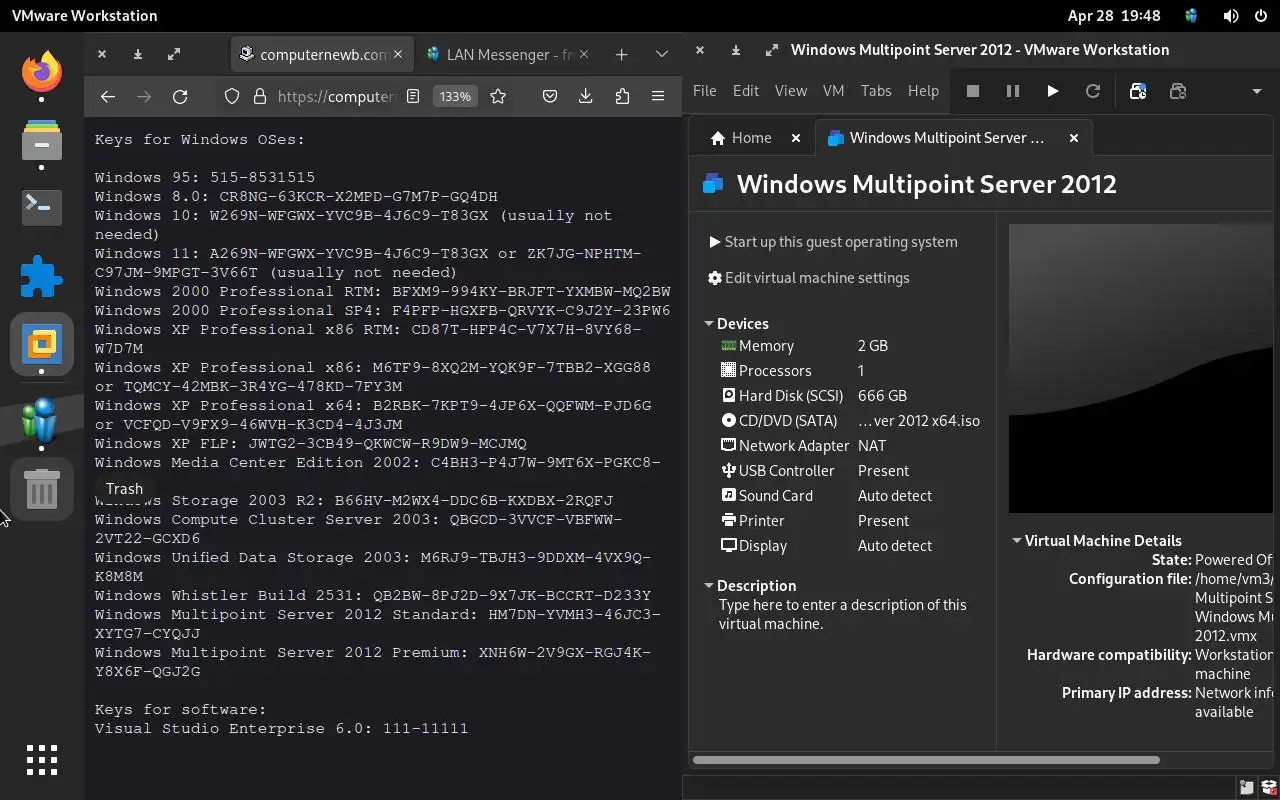
Task: Open the list all tabs dropdown
Action: point(661,54)
